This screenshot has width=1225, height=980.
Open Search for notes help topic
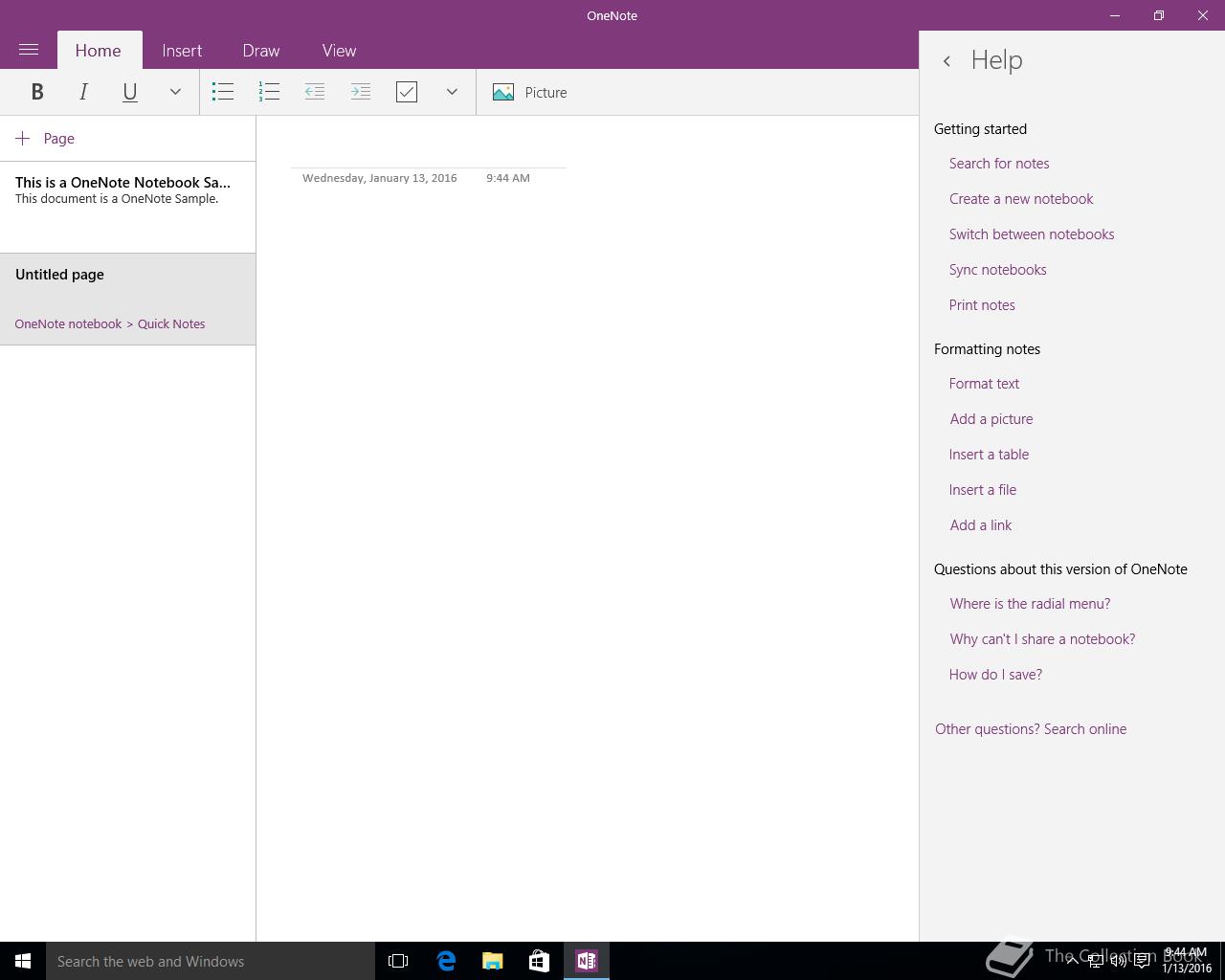[999, 164]
